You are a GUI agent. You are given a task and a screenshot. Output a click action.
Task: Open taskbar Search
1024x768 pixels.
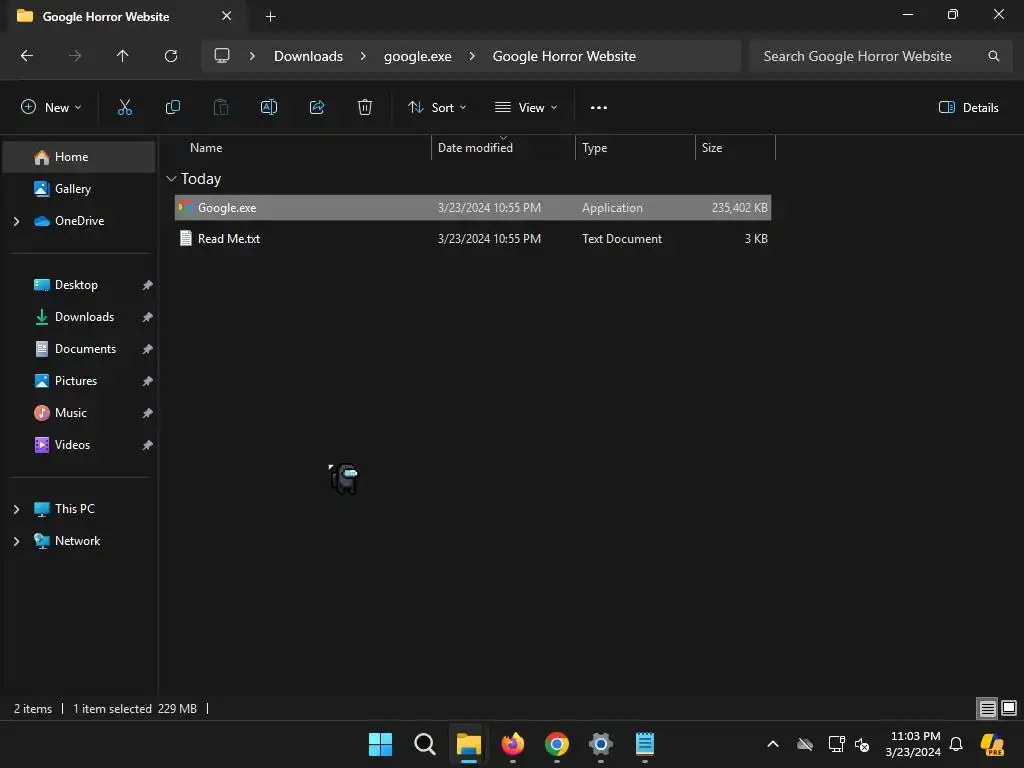(424, 744)
